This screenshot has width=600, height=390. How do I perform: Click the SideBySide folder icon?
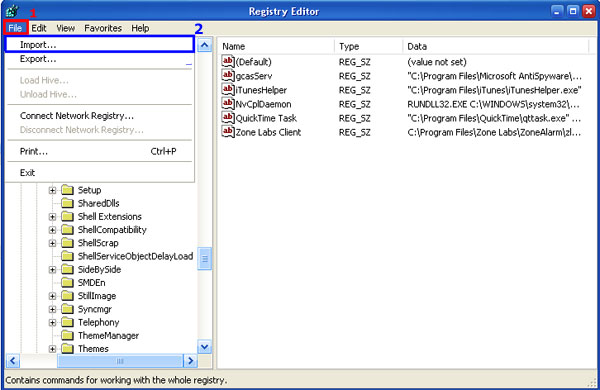67,269
